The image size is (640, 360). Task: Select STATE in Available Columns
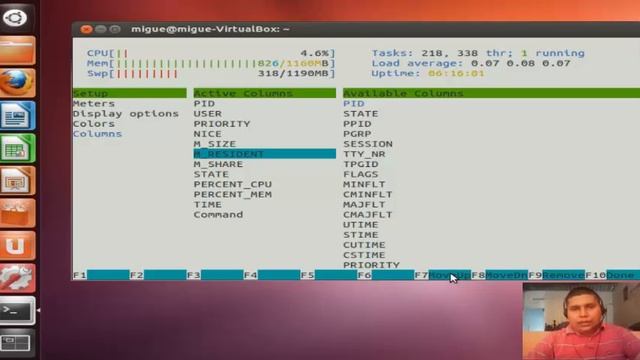[x=361, y=114]
